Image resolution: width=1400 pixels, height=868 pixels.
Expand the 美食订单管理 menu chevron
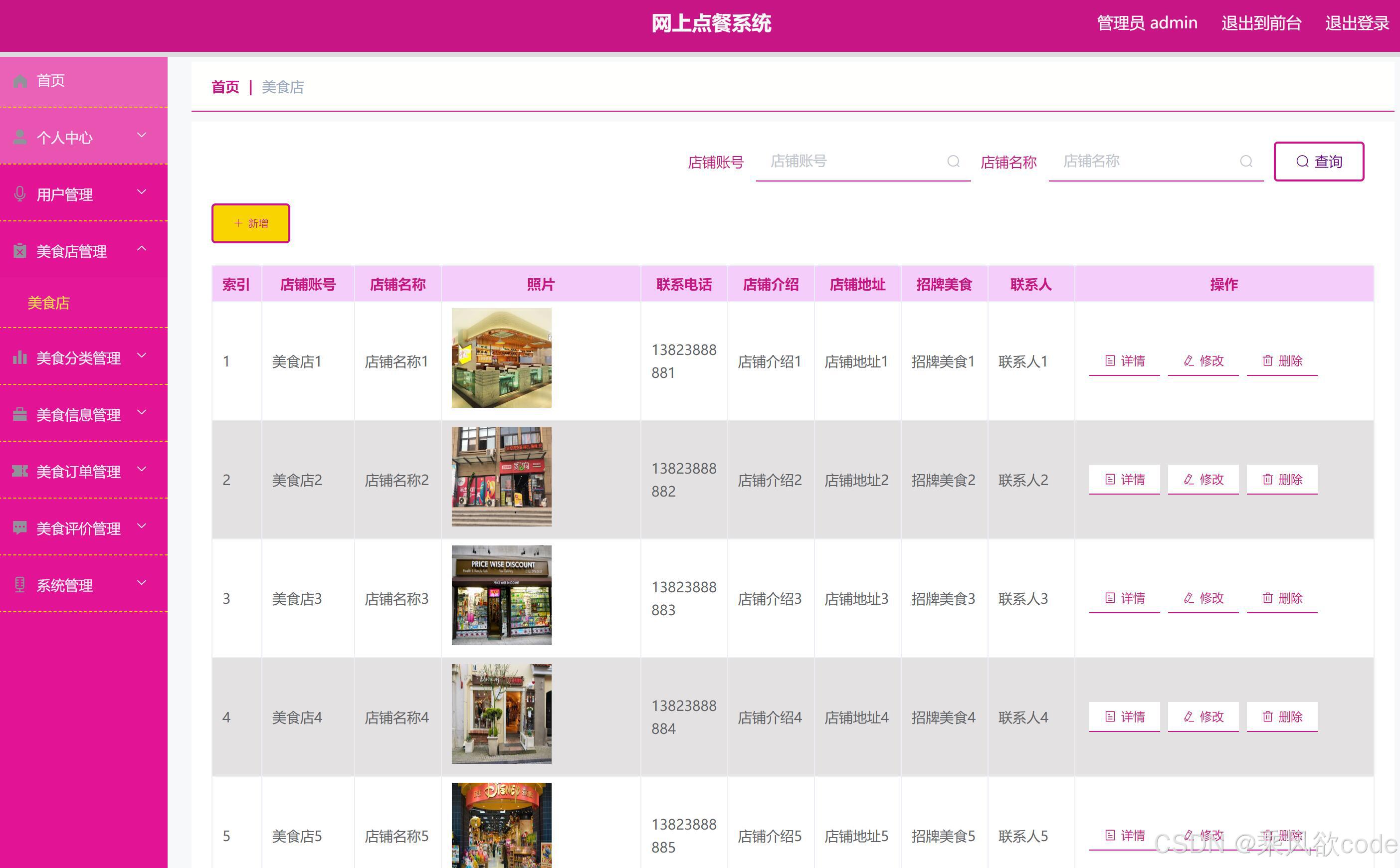[x=142, y=470]
